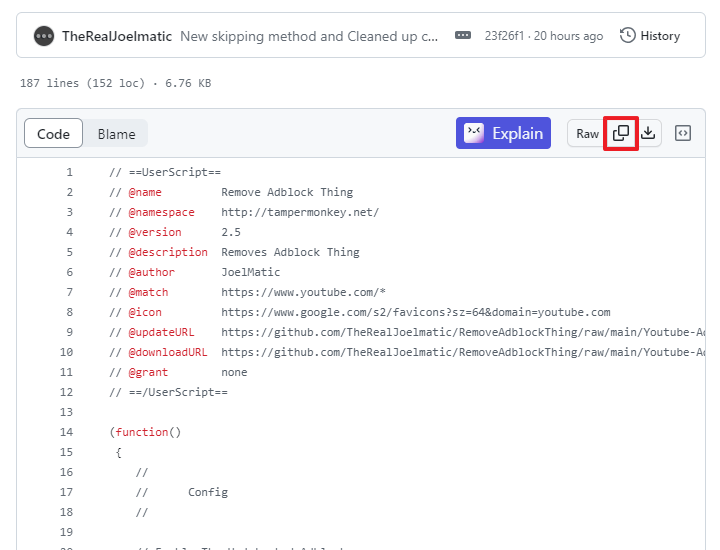Click the @grant tag
The width and height of the screenshot is (720, 550).
(x=148, y=372)
